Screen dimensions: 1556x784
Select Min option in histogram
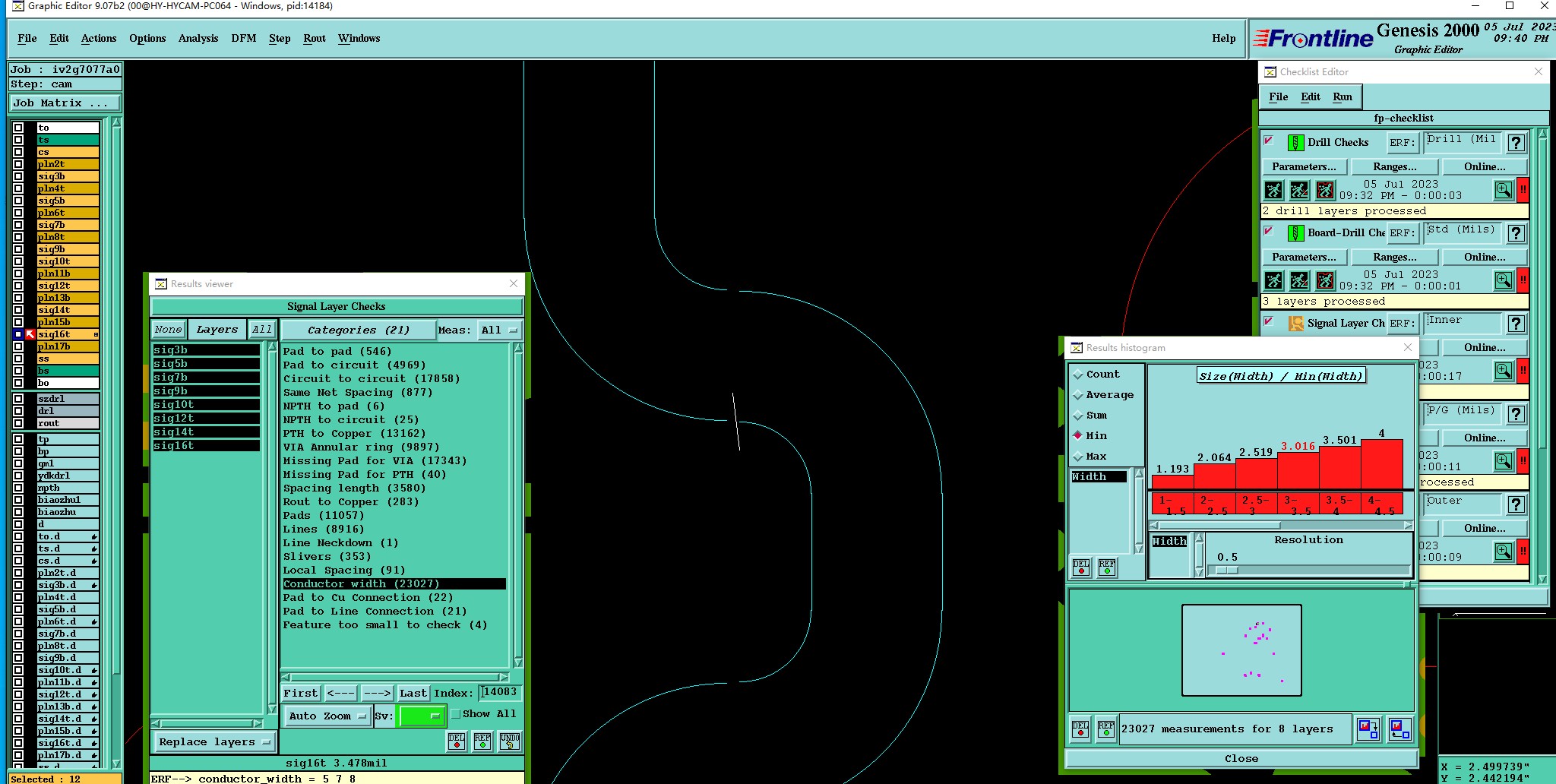point(1090,436)
